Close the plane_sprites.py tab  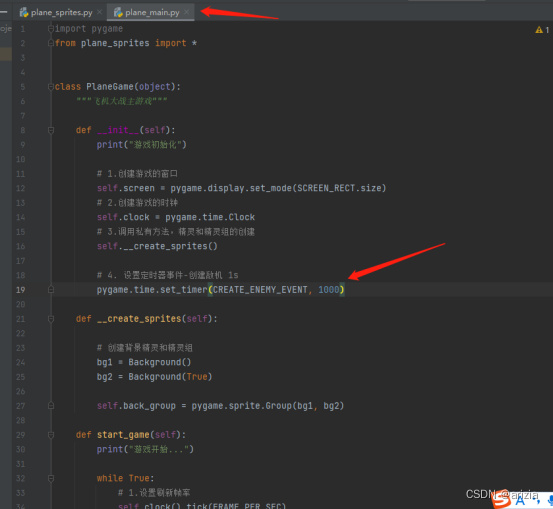coord(99,12)
